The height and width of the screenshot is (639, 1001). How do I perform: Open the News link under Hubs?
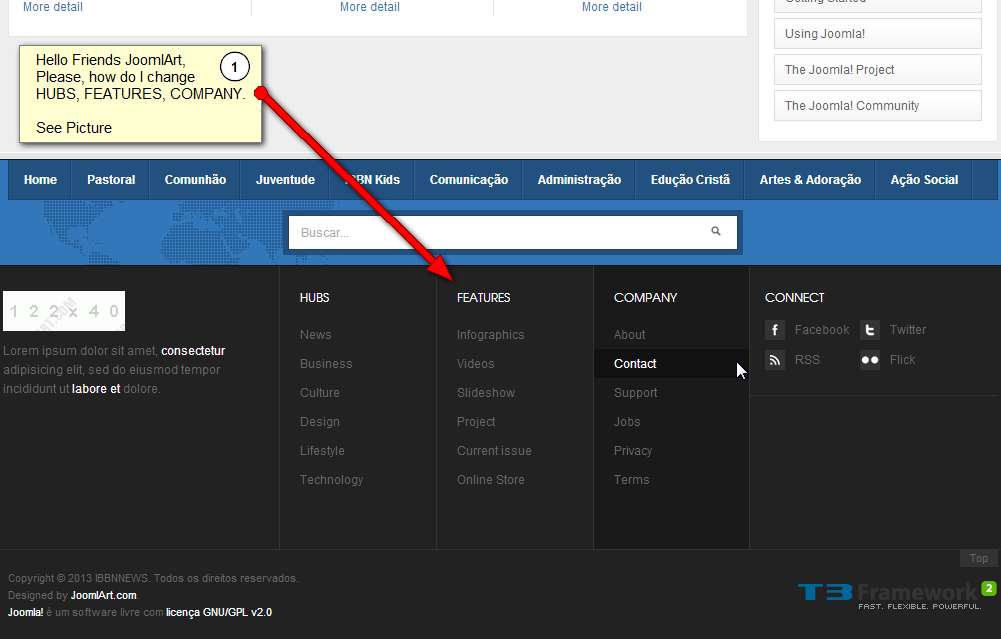click(315, 335)
